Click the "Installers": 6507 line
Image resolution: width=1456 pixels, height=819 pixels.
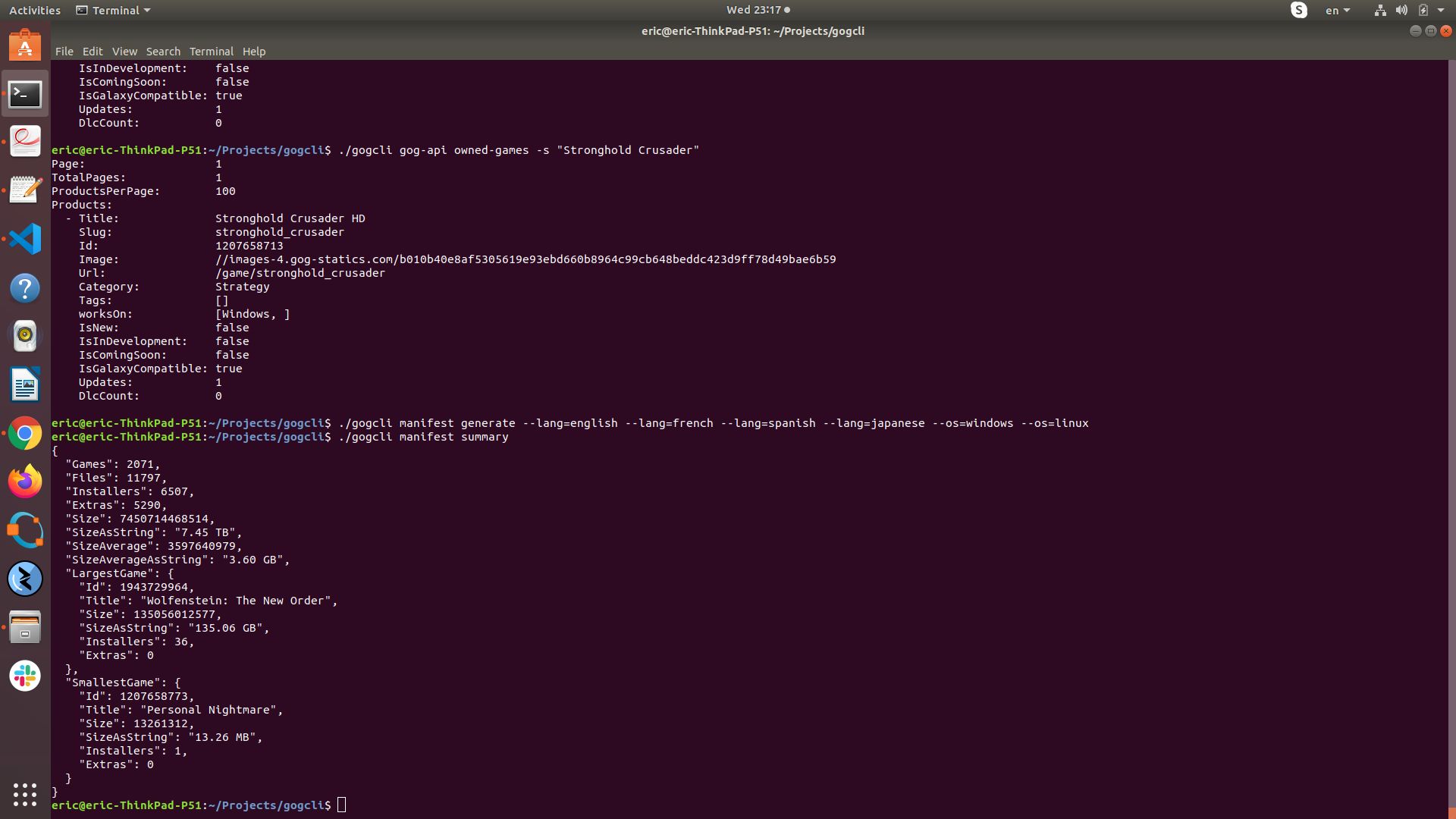point(130,491)
